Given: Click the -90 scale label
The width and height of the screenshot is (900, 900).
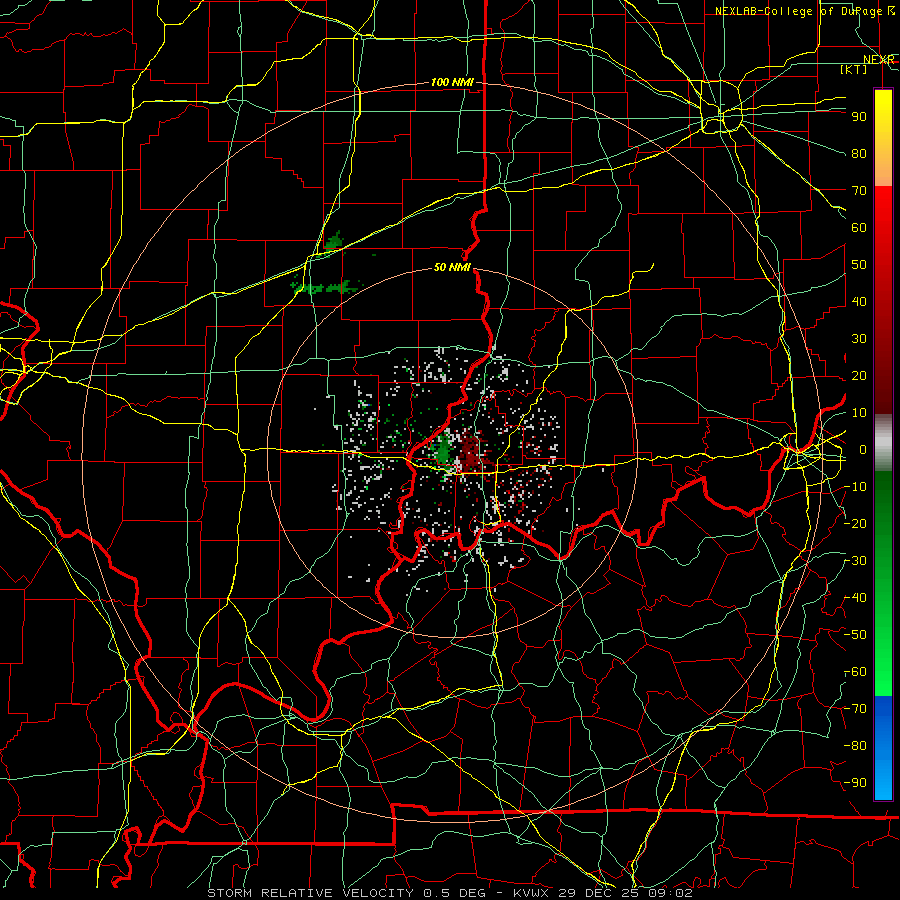Looking at the screenshot, I should pyautogui.click(x=855, y=783).
